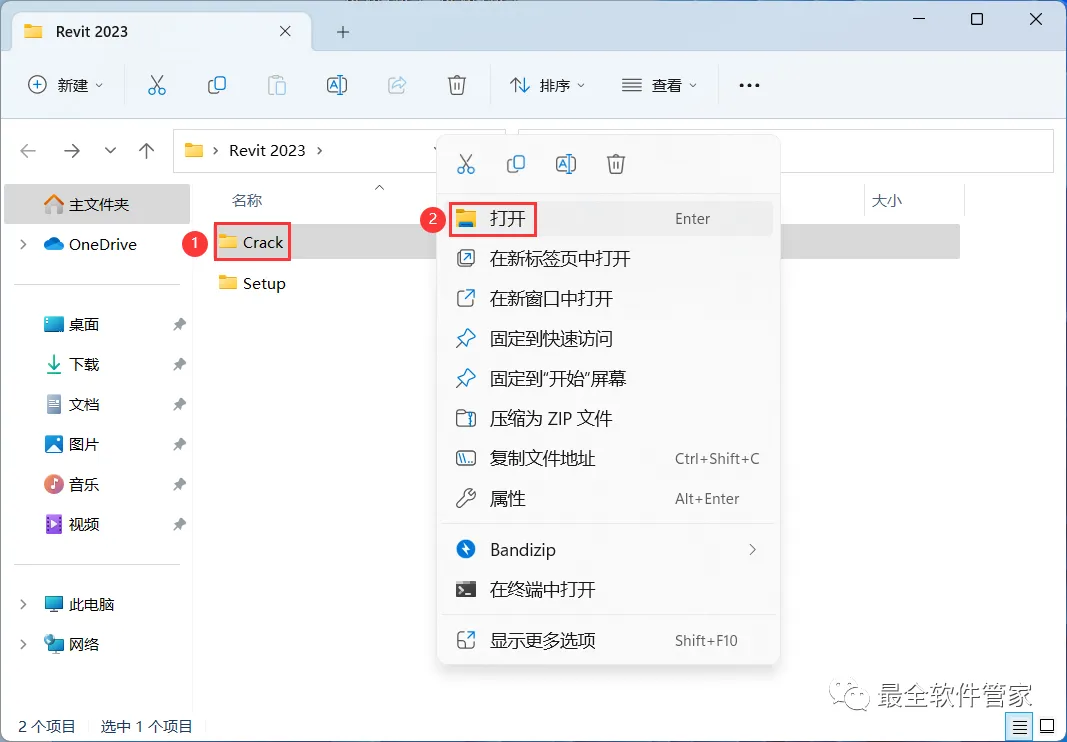Screen dimensions: 1067x742
Task: Select the 主文件夹 (Home) sidebar item
Action: coord(97,204)
